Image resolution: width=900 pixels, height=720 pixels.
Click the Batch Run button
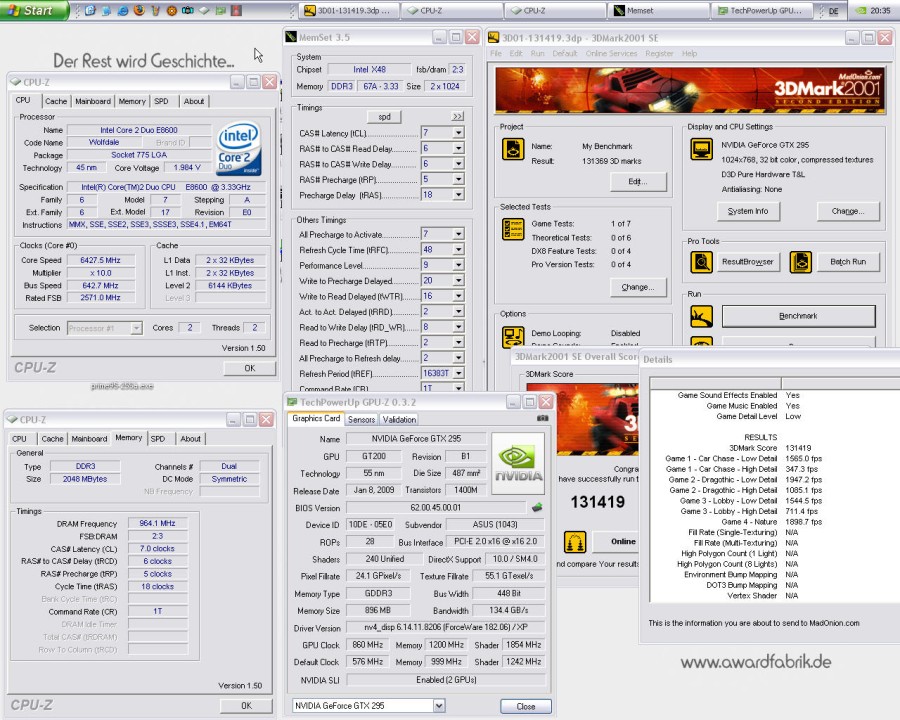click(848, 262)
